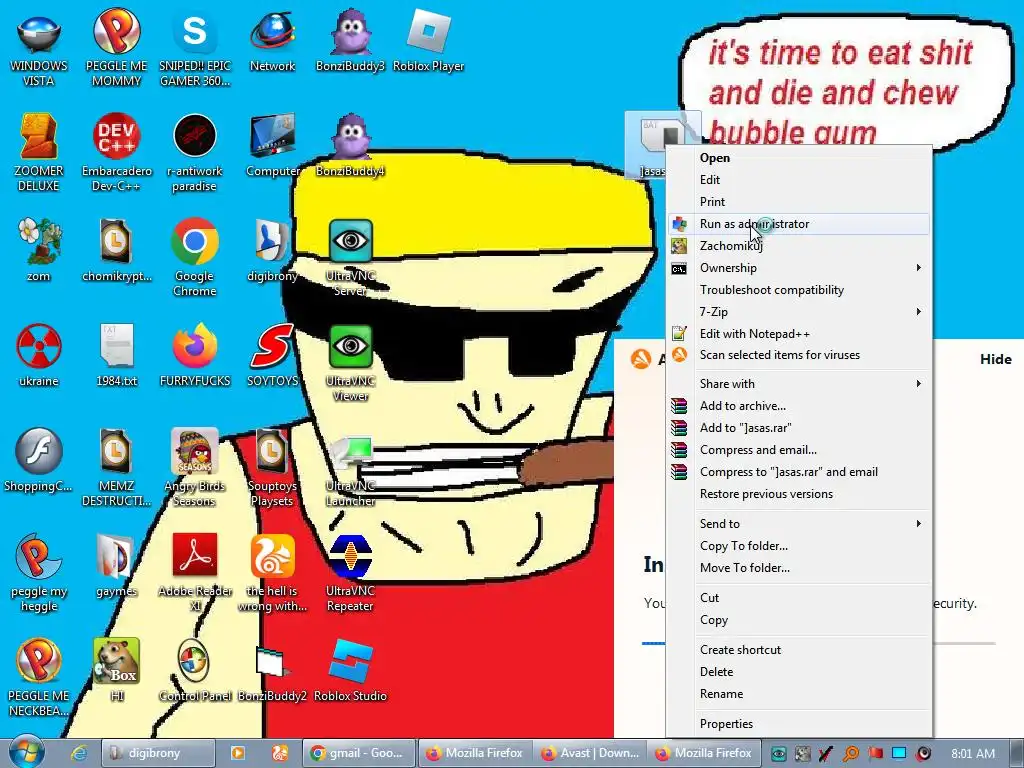Click the Show desktop strip on the taskbar

point(1016,753)
